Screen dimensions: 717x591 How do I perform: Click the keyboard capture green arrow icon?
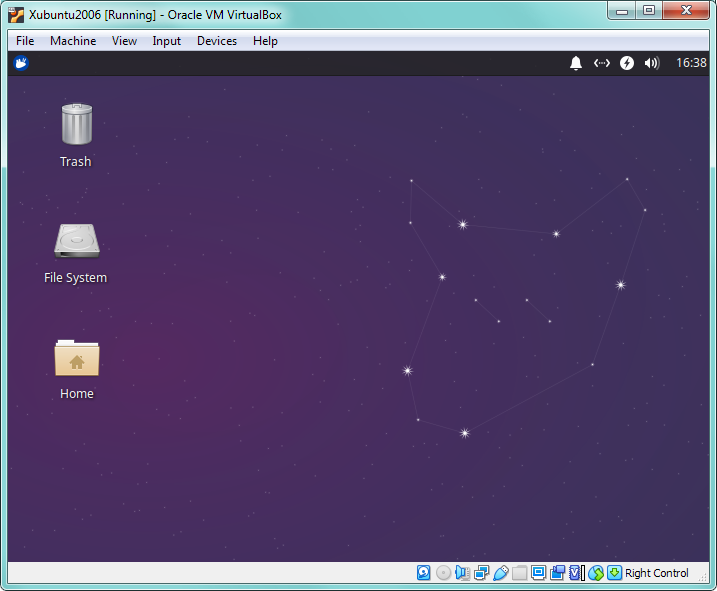tap(614, 573)
